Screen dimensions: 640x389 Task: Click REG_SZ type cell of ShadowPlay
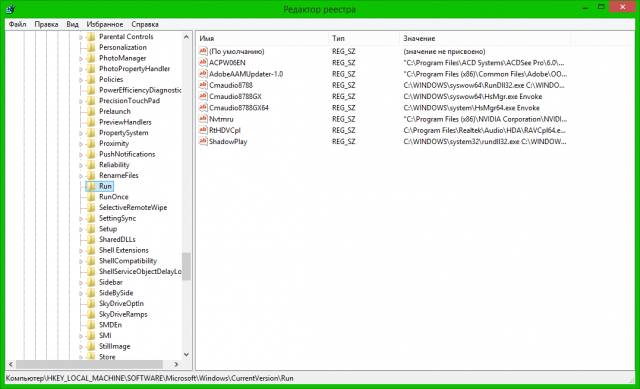pyautogui.click(x=344, y=141)
